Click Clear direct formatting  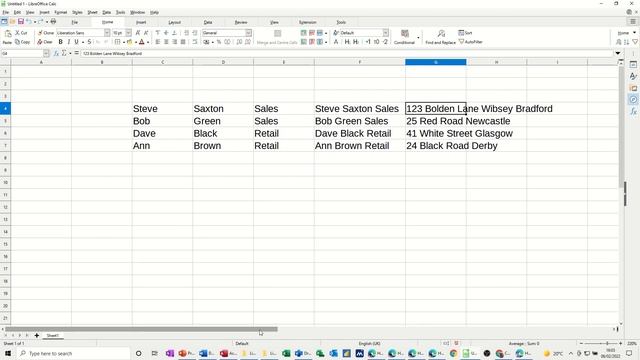(45, 42)
